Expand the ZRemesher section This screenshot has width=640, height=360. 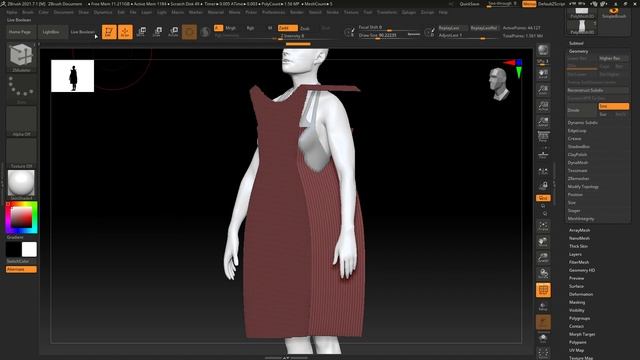point(578,178)
